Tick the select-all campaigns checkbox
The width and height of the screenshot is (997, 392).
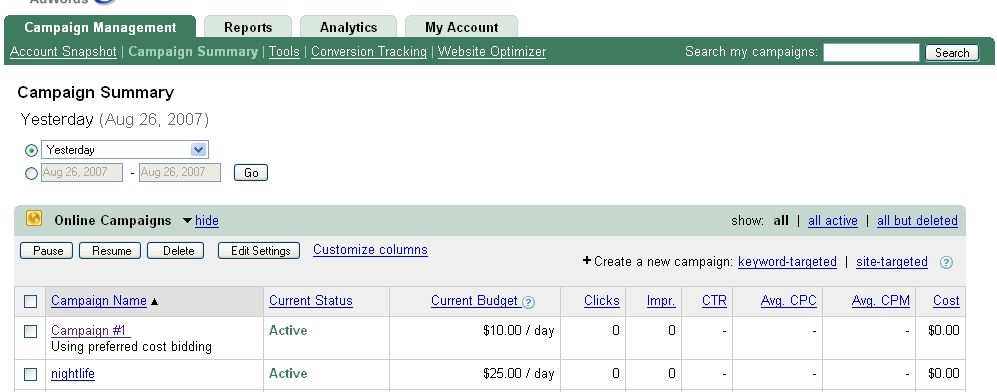31,301
